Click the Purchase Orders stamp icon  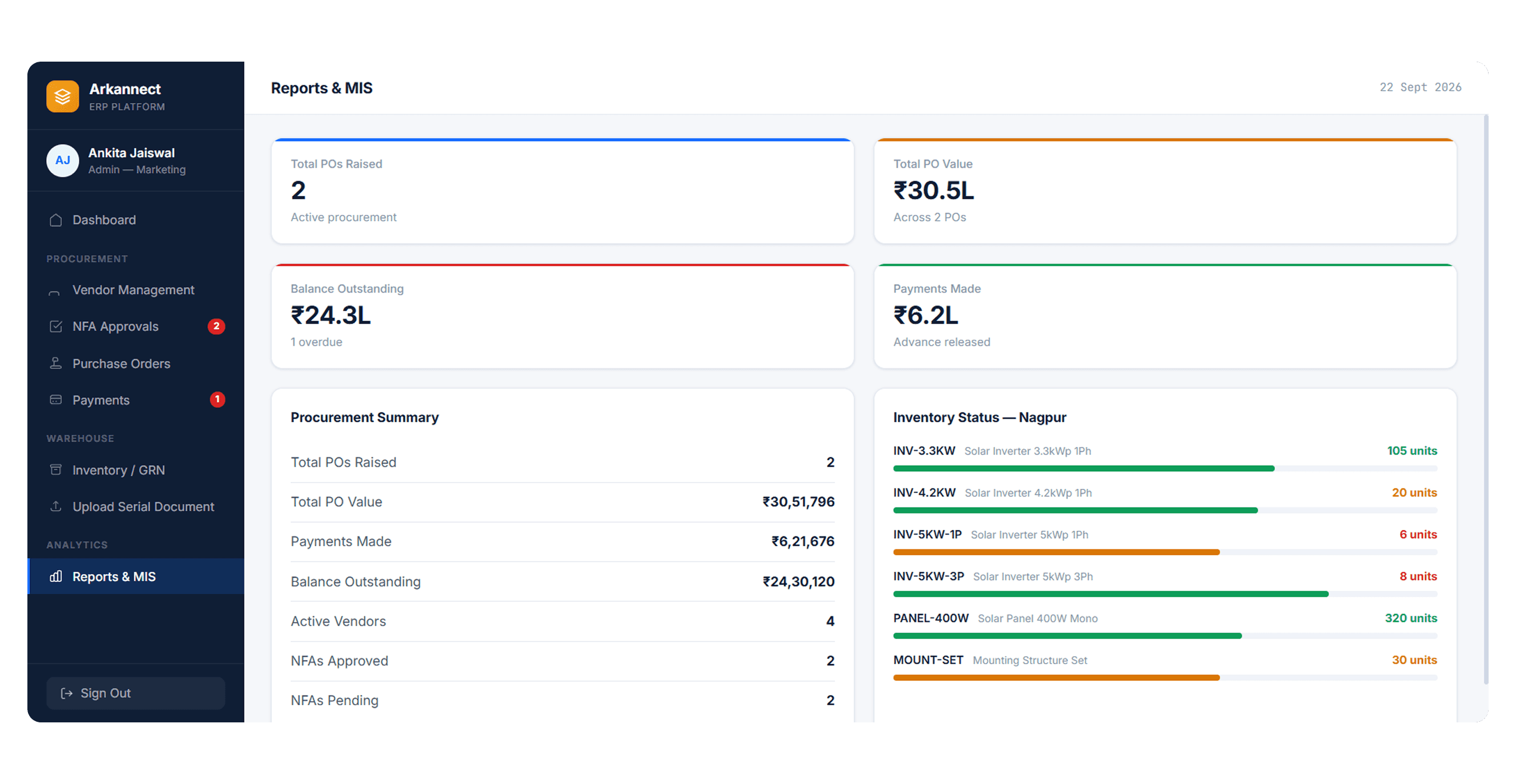56,363
